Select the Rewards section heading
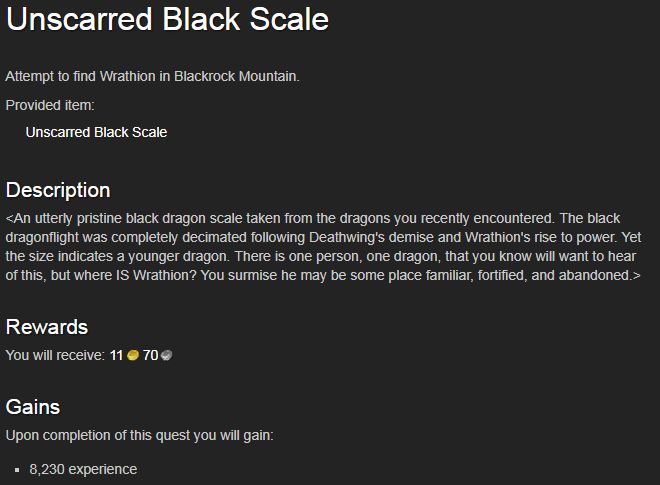This screenshot has width=660, height=485. [47, 327]
